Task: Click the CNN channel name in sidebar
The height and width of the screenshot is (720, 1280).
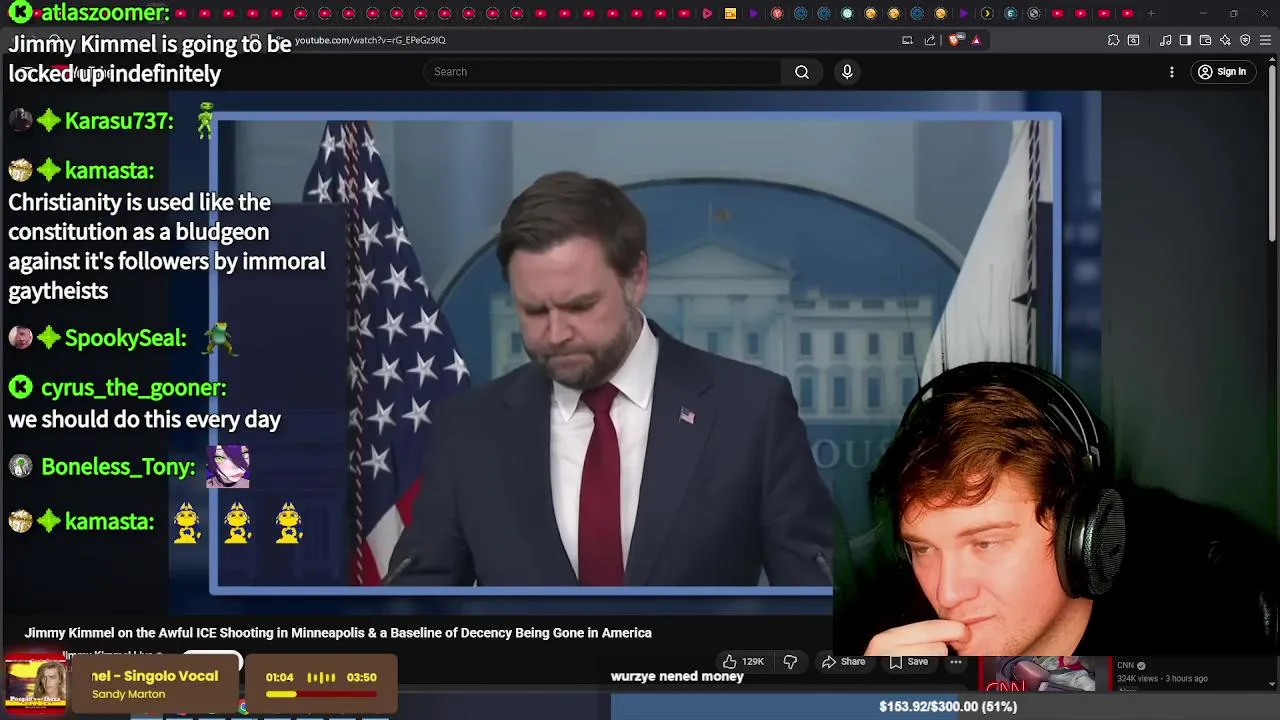Action: tap(1125, 665)
